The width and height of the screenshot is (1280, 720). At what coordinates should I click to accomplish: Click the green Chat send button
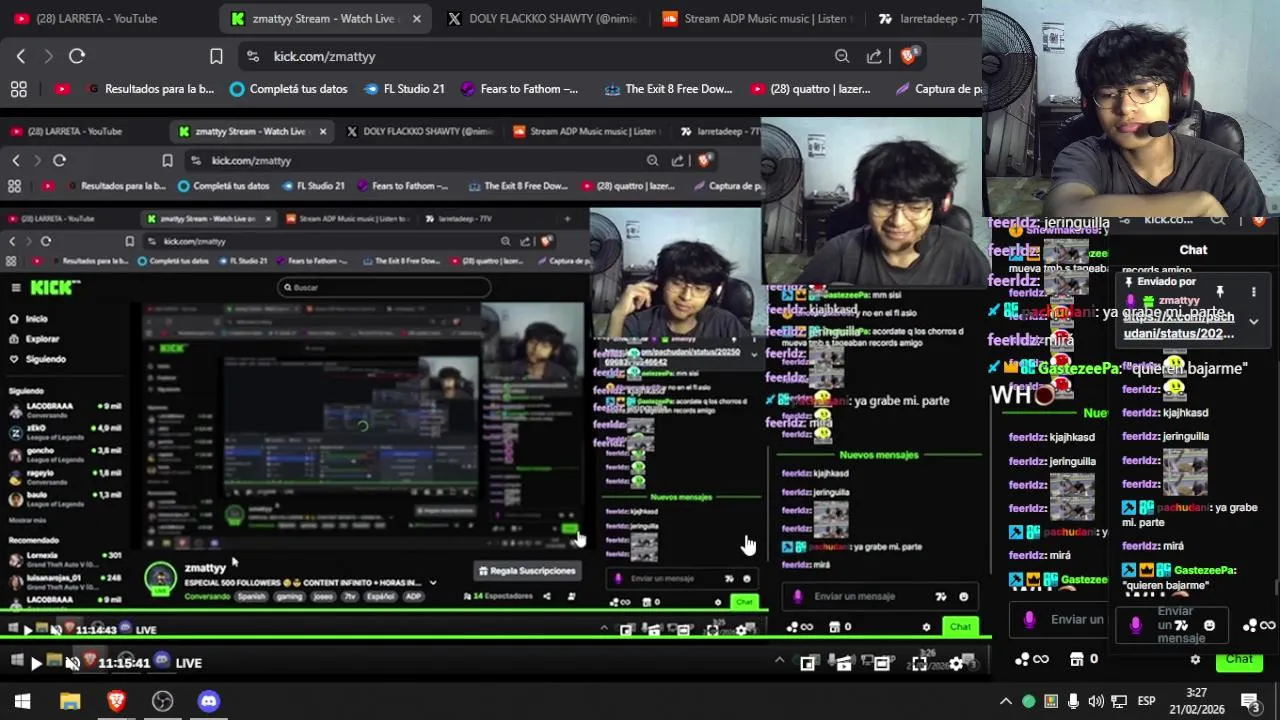click(x=1239, y=659)
